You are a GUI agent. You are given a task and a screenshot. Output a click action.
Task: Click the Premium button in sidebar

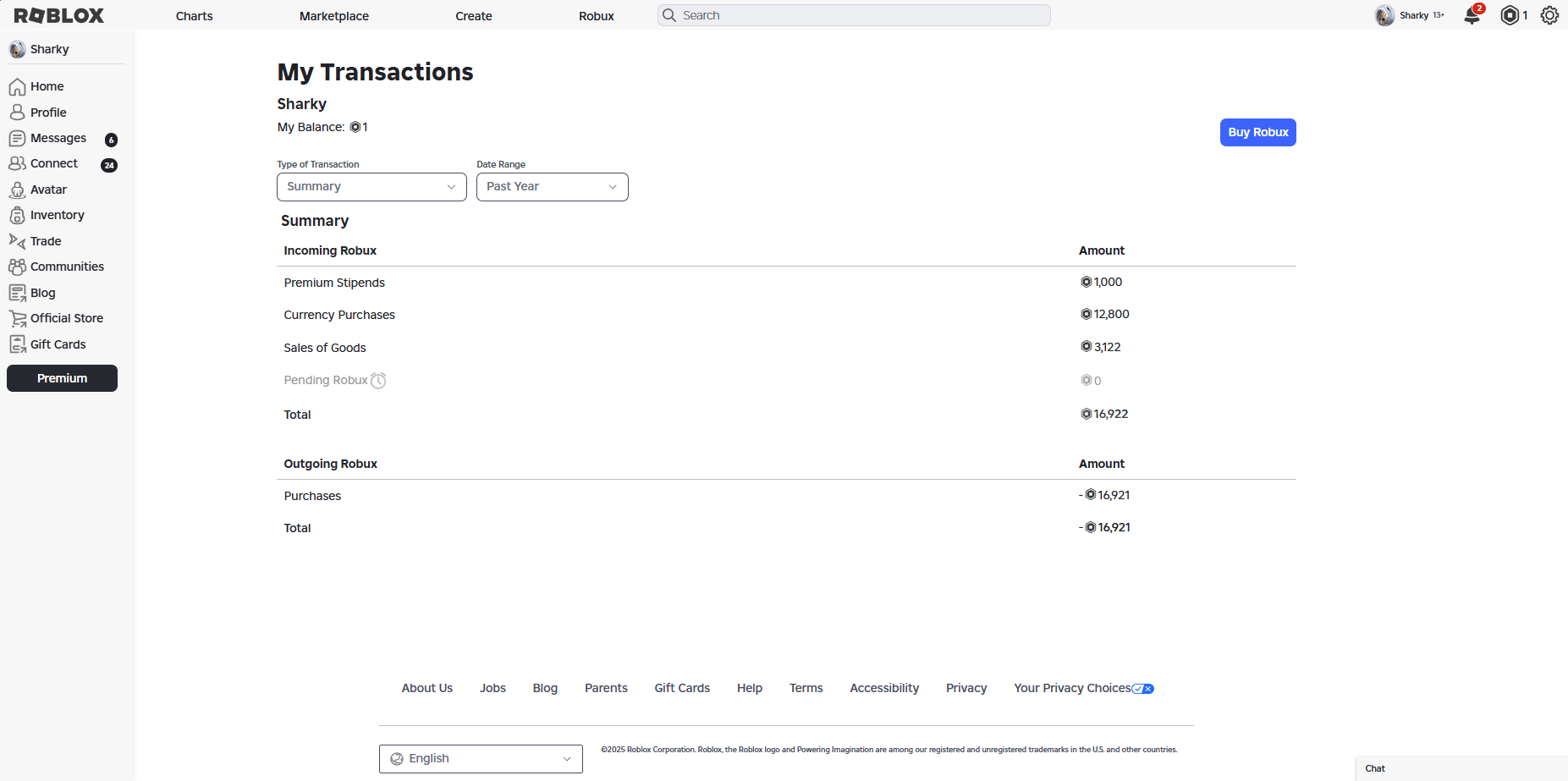click(x=62, y=378)
